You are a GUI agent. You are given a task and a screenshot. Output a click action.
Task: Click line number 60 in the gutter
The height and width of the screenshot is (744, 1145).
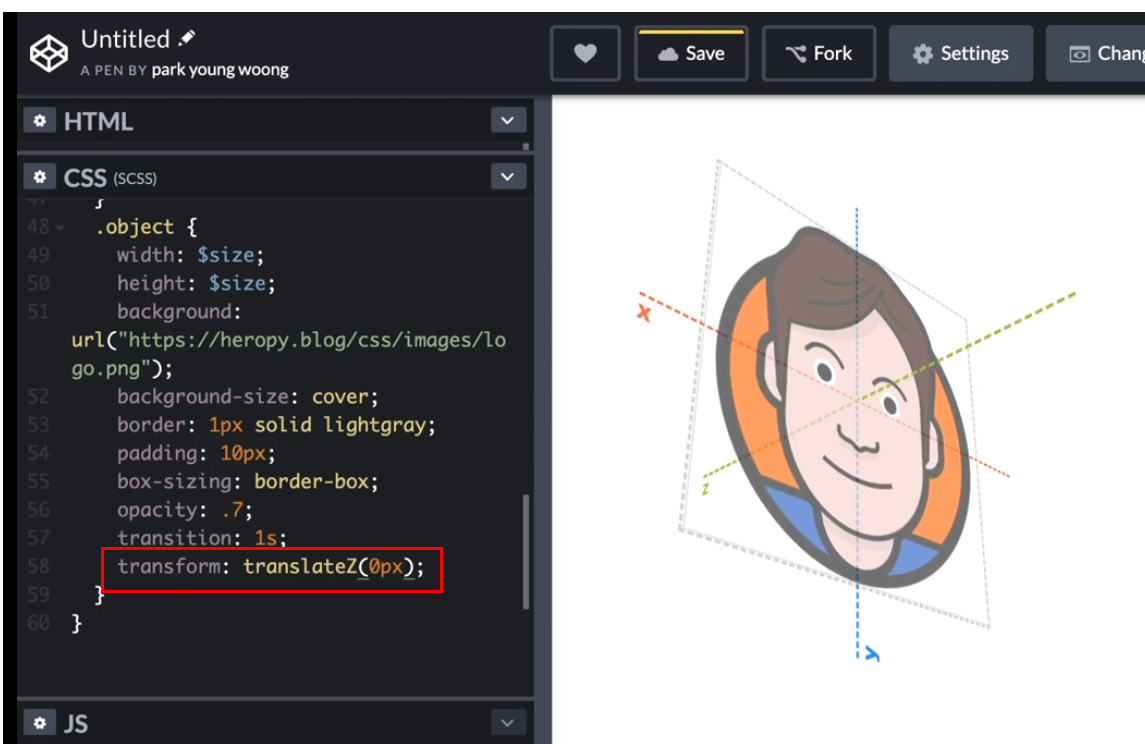pyautogui.click(x=38, y=623)
